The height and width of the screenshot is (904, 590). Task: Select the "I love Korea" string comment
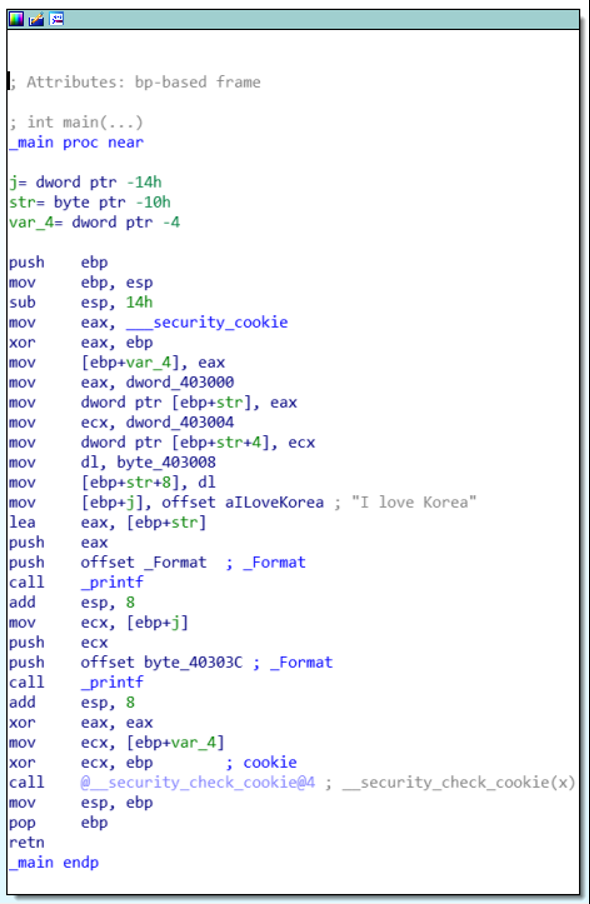pyautogui.click(x=414, y=503)
